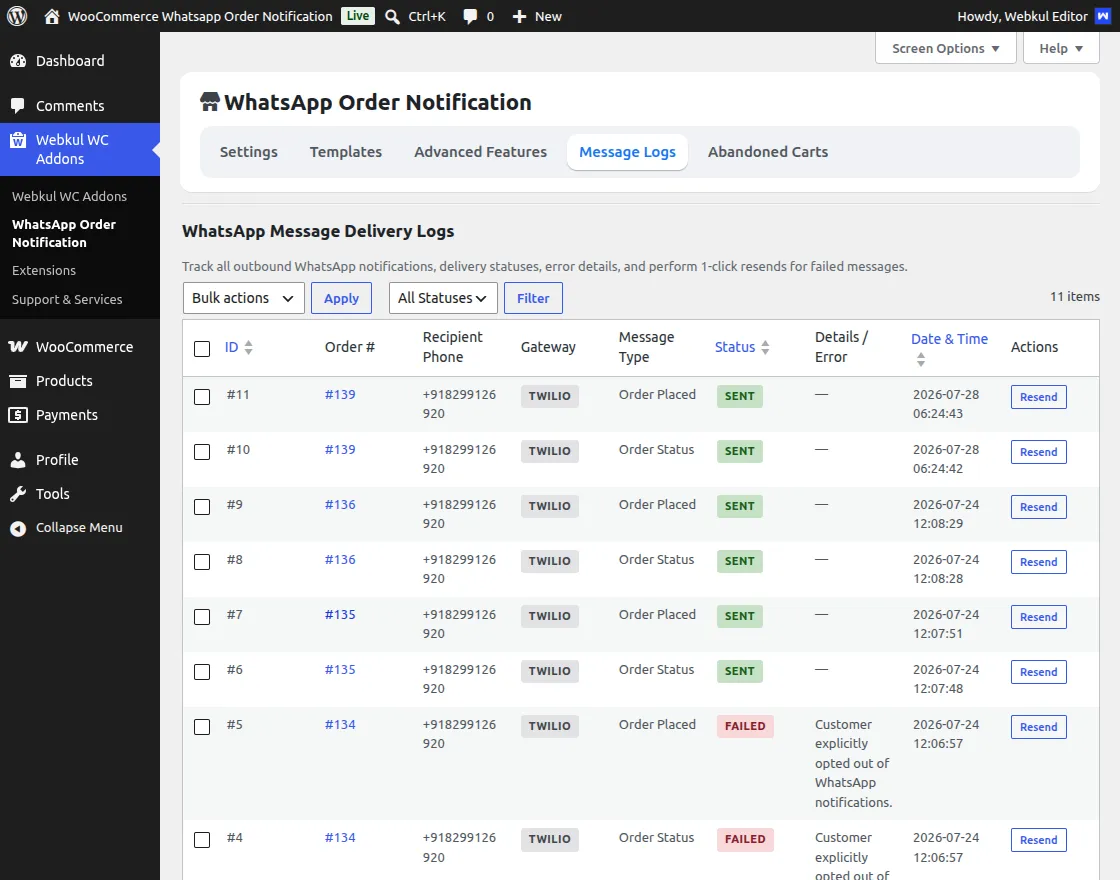
Task: Toggle select-all checkbox in header
Action: 202,349
